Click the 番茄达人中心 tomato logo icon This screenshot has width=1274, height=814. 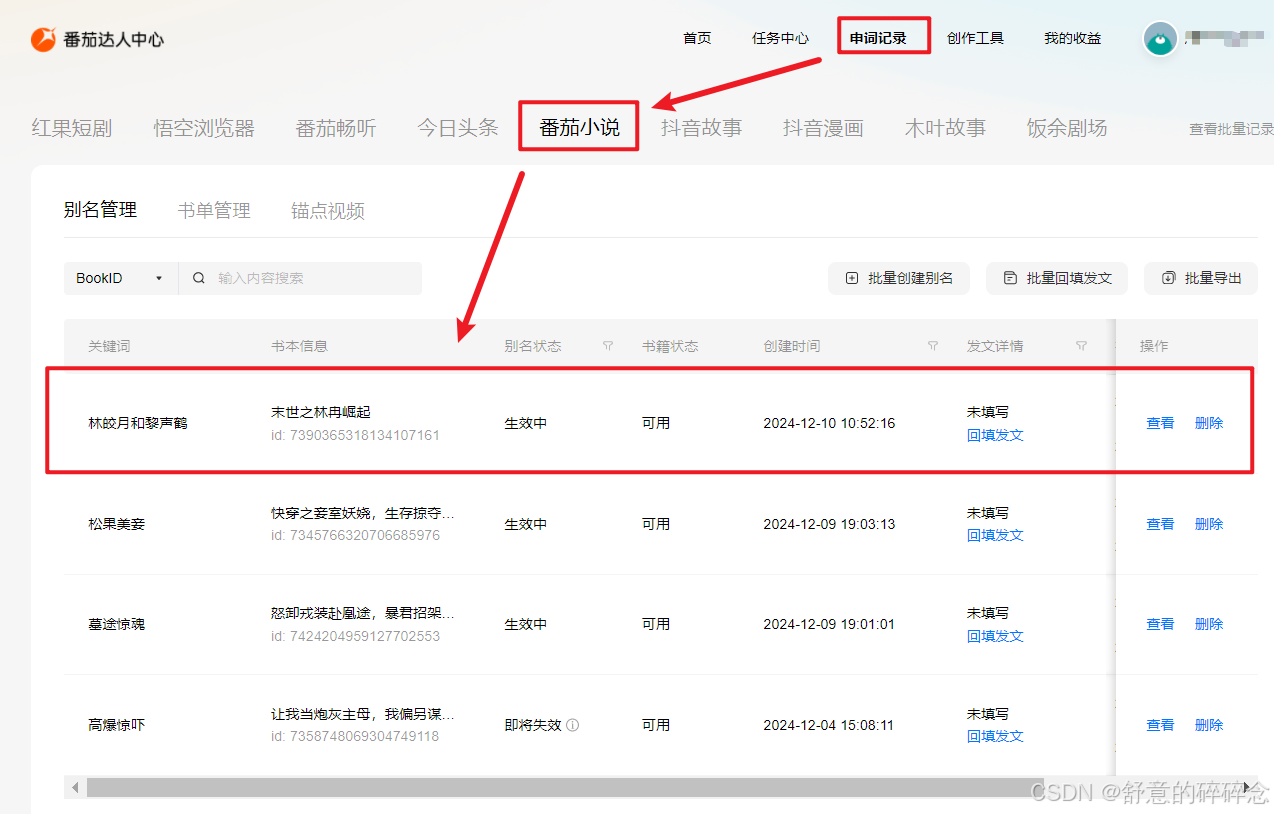pyautogui.click(x=43, y=39)
